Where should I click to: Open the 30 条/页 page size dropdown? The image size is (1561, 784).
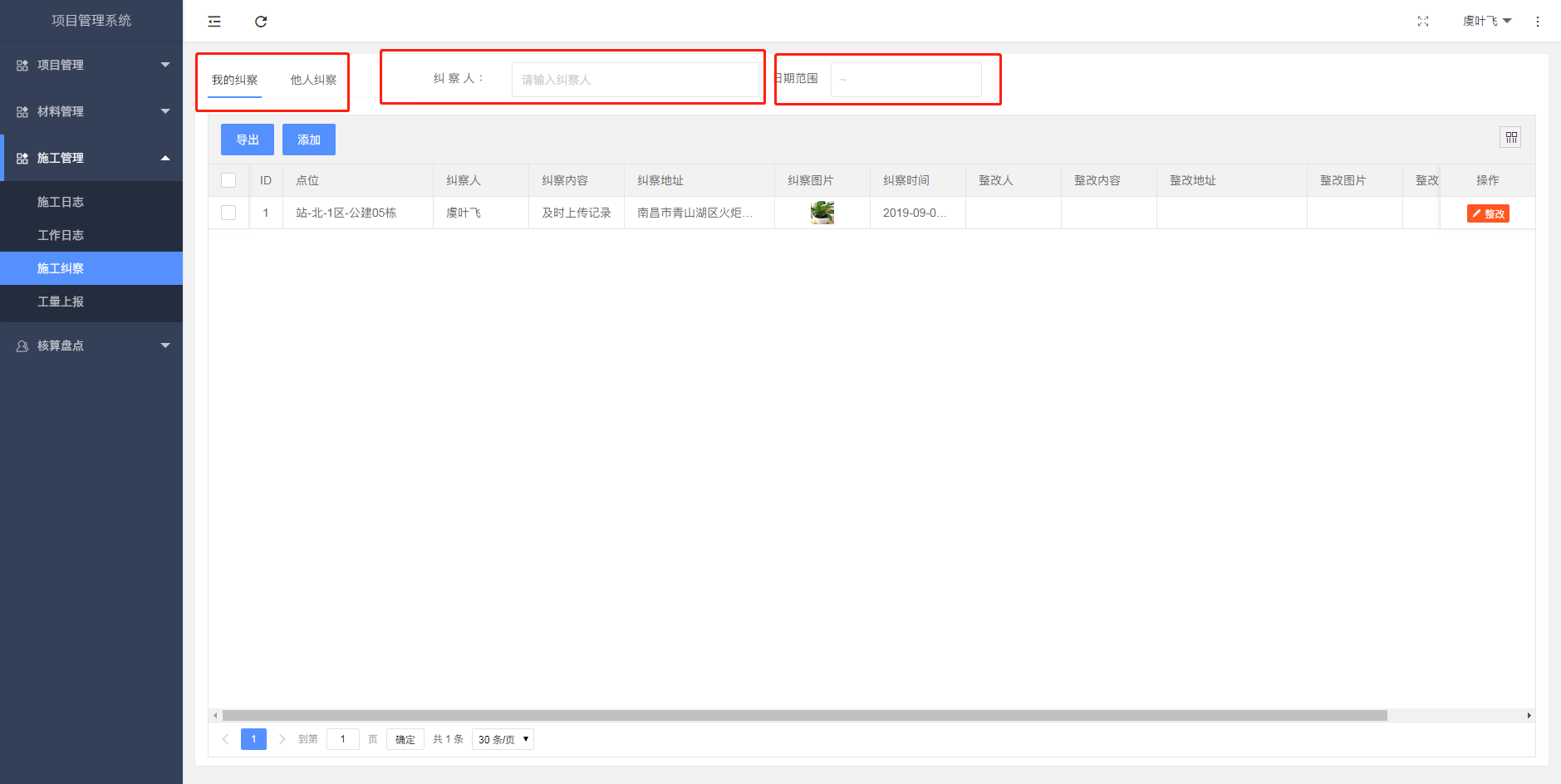click(503, 739)
